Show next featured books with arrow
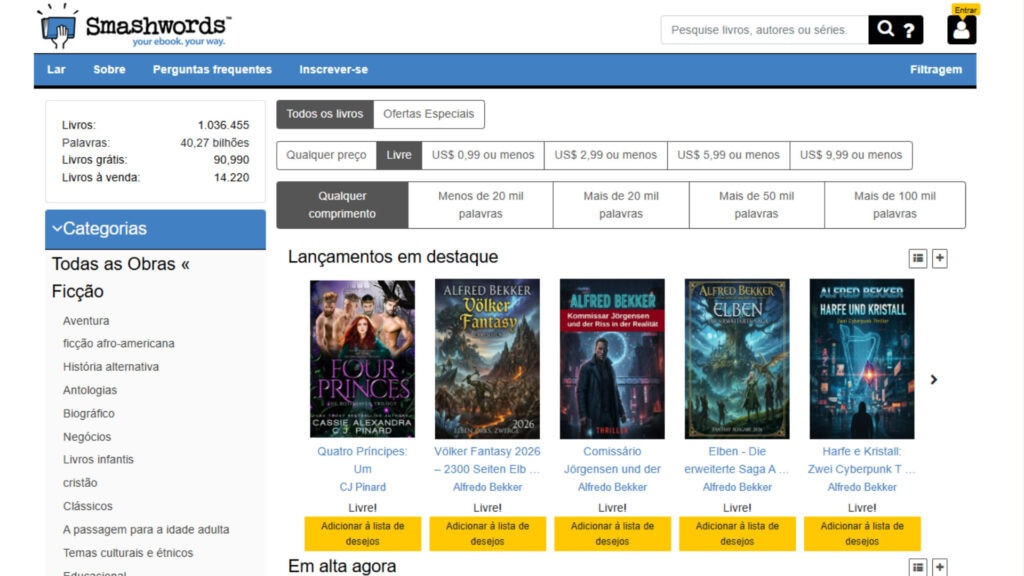The image size is (1024, 576). click(934, 379)
